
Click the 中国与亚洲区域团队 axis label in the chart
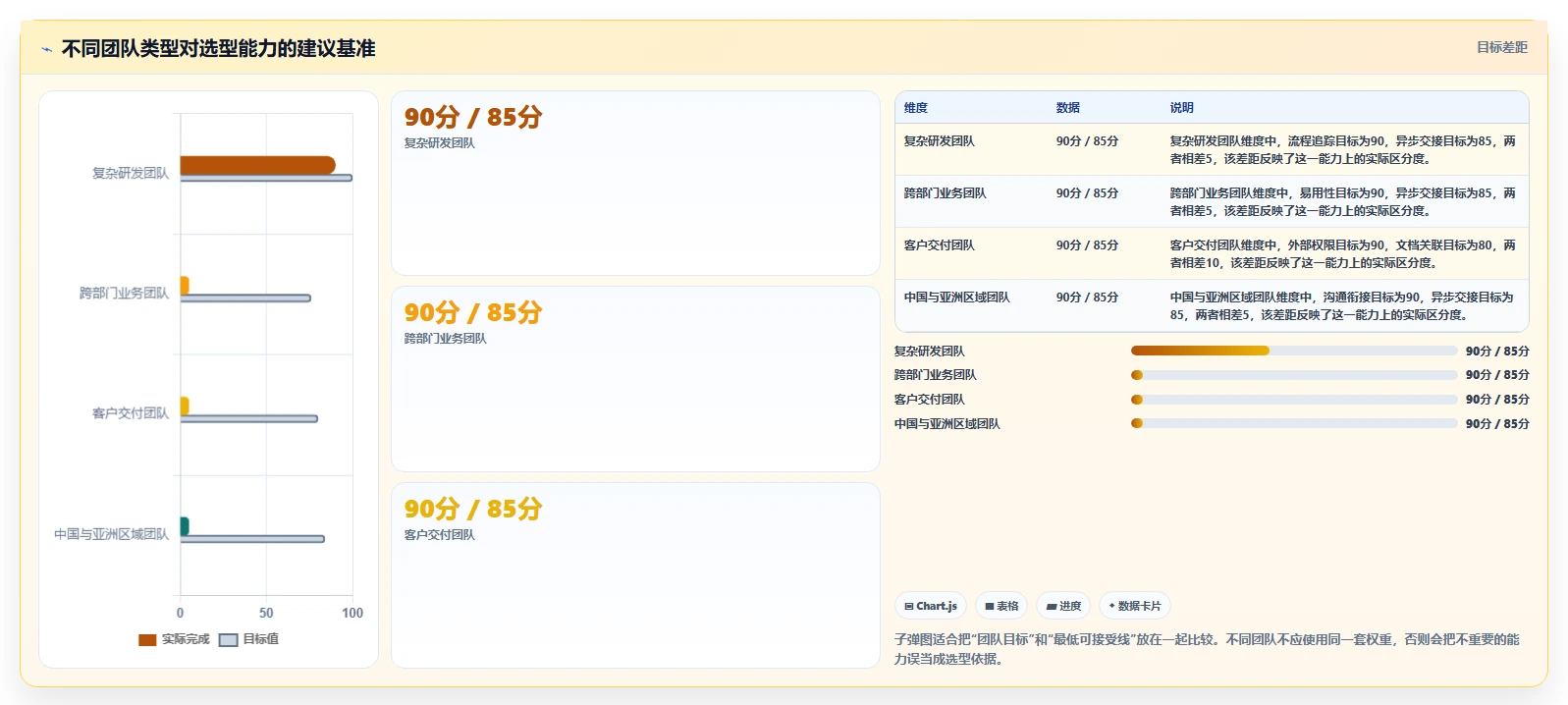[111, 534]
